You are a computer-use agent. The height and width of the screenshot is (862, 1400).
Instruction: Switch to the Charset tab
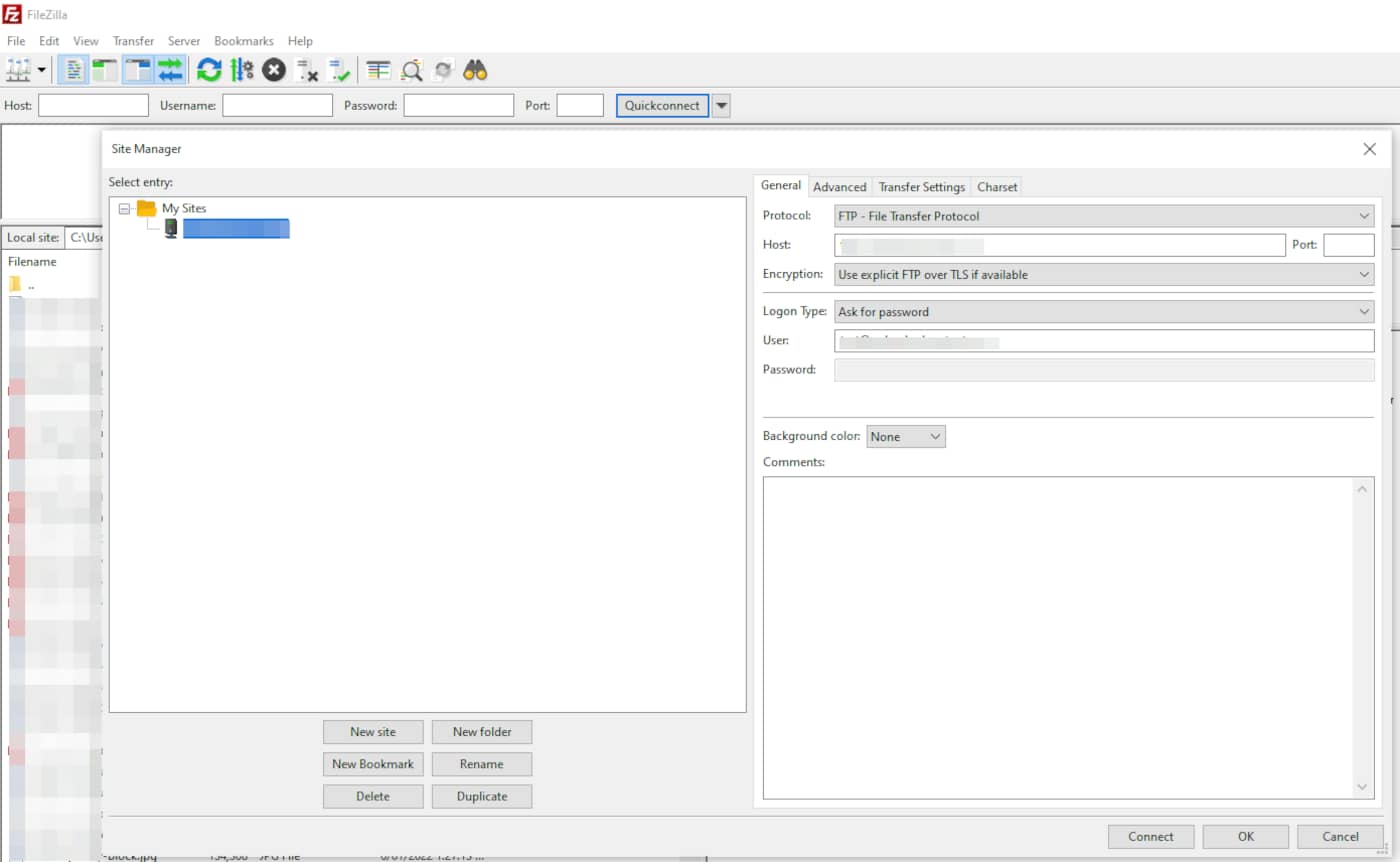point(997,187)
